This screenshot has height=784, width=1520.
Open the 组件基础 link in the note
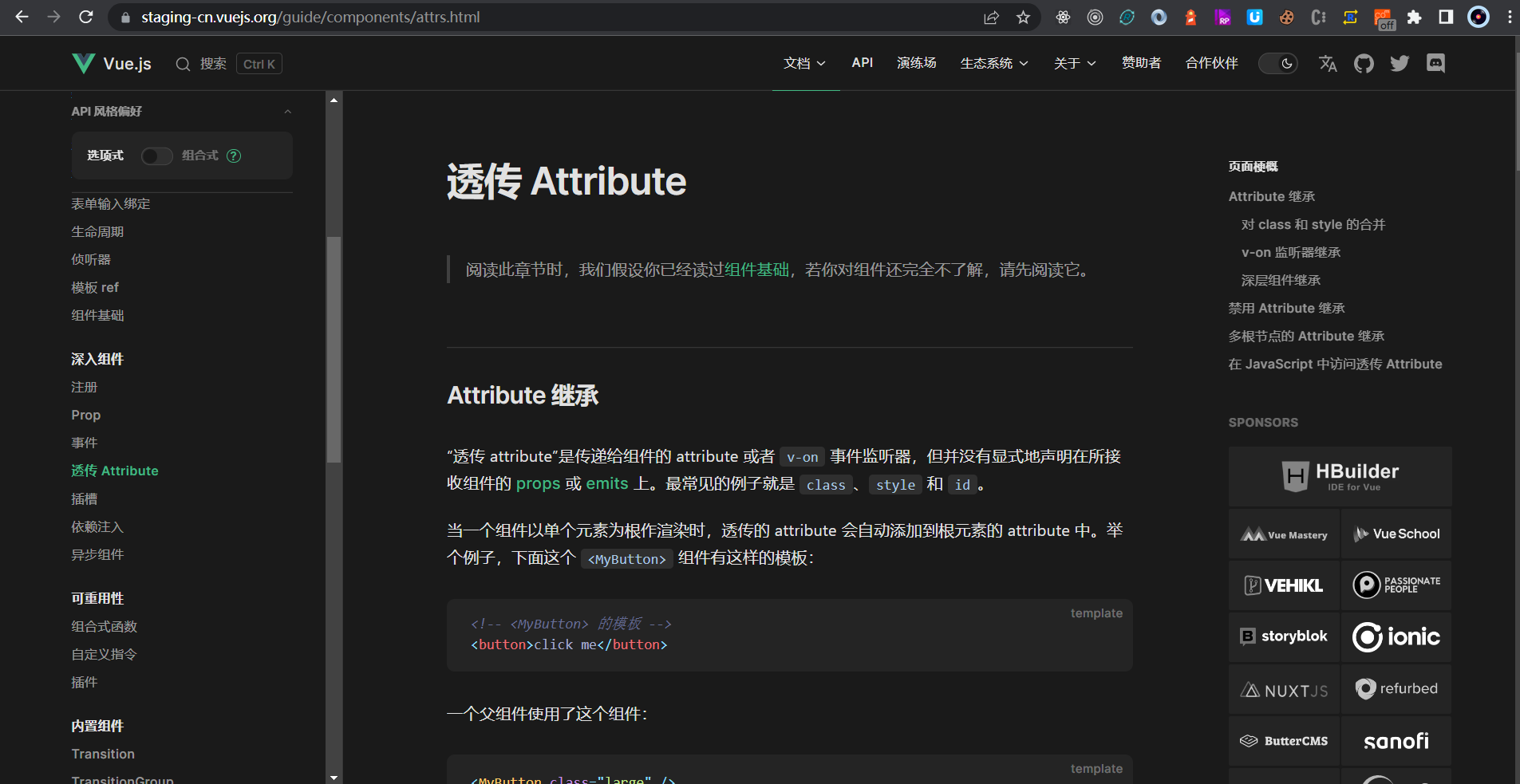(x=756, y=270)
